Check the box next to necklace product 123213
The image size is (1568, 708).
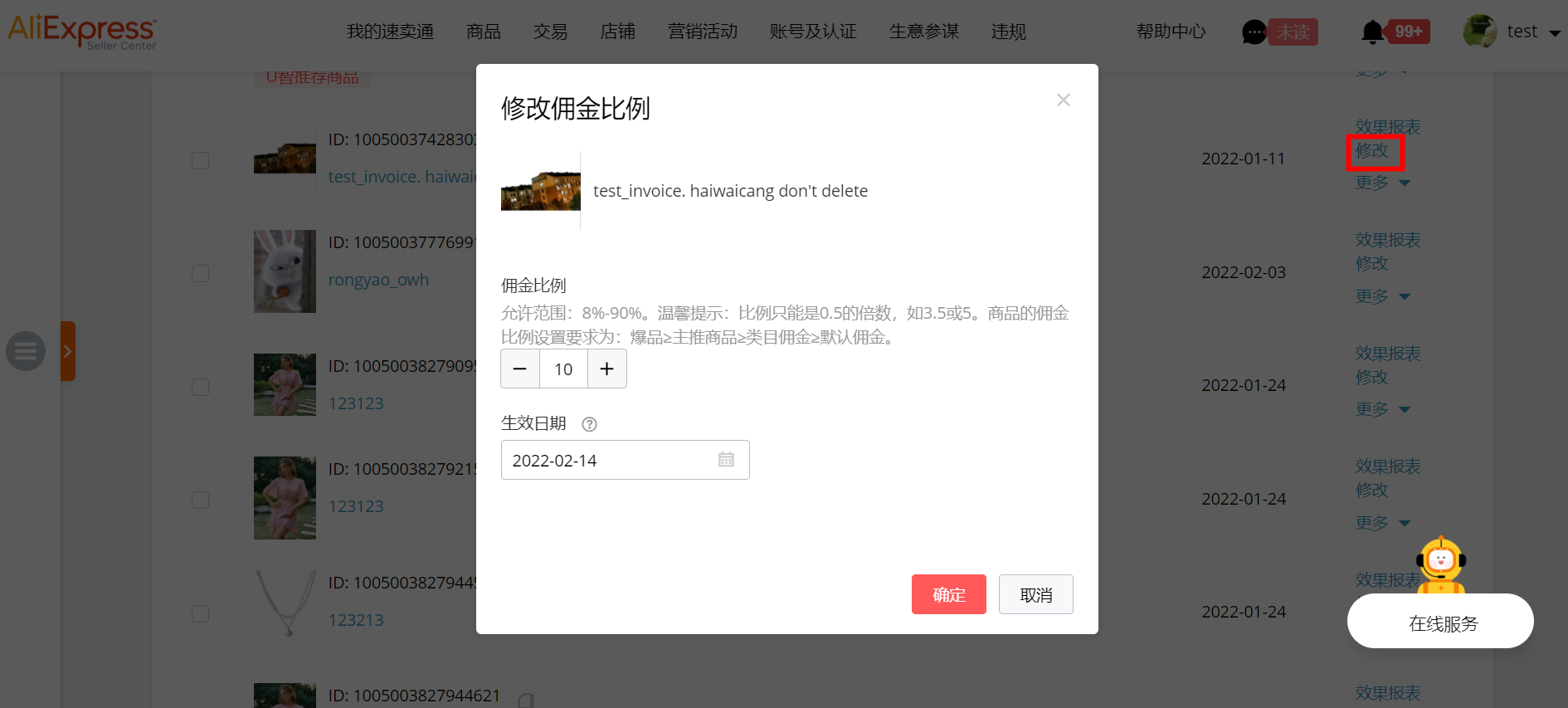pyautogui.click(x=200, y=613)
